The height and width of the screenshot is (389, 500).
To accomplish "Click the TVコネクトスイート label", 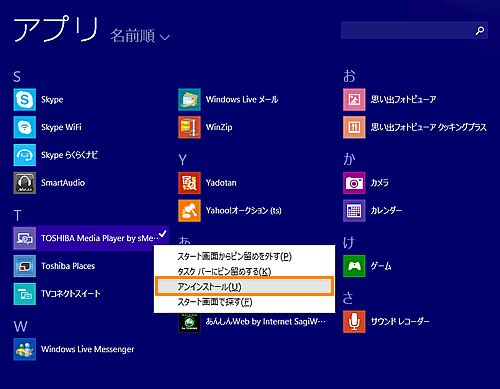I will click(71, 294).
